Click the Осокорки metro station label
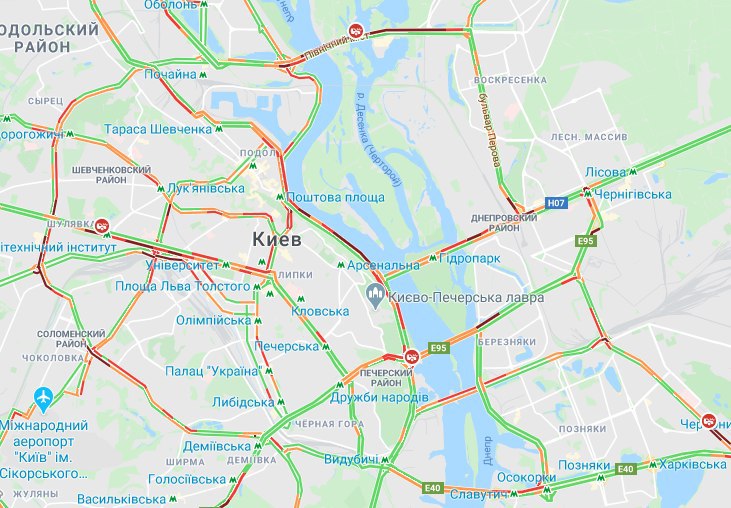Screen dimensions: 731x508 (526, 477)
